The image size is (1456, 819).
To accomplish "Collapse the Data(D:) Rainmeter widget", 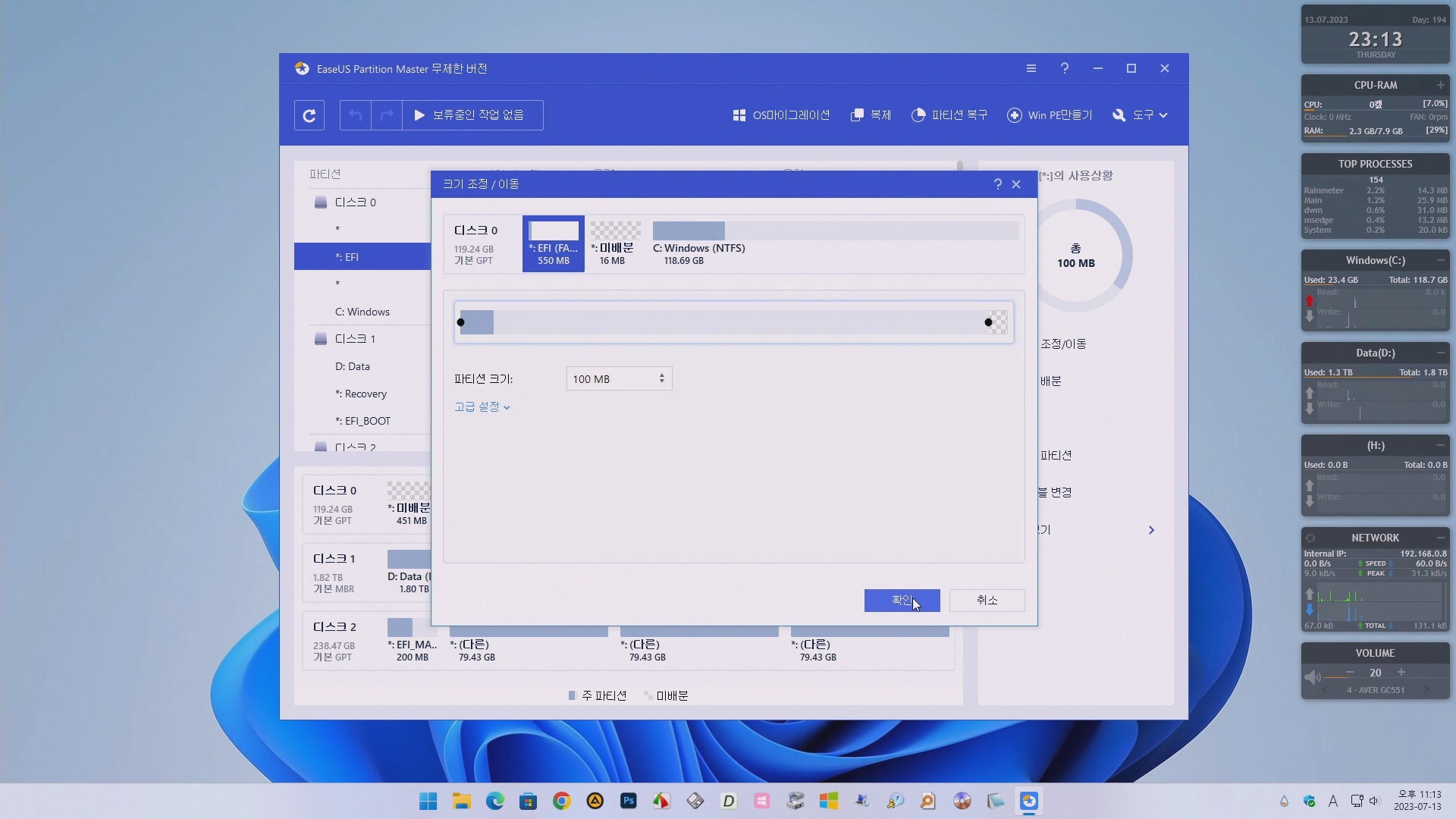I will click(1440, 353).
